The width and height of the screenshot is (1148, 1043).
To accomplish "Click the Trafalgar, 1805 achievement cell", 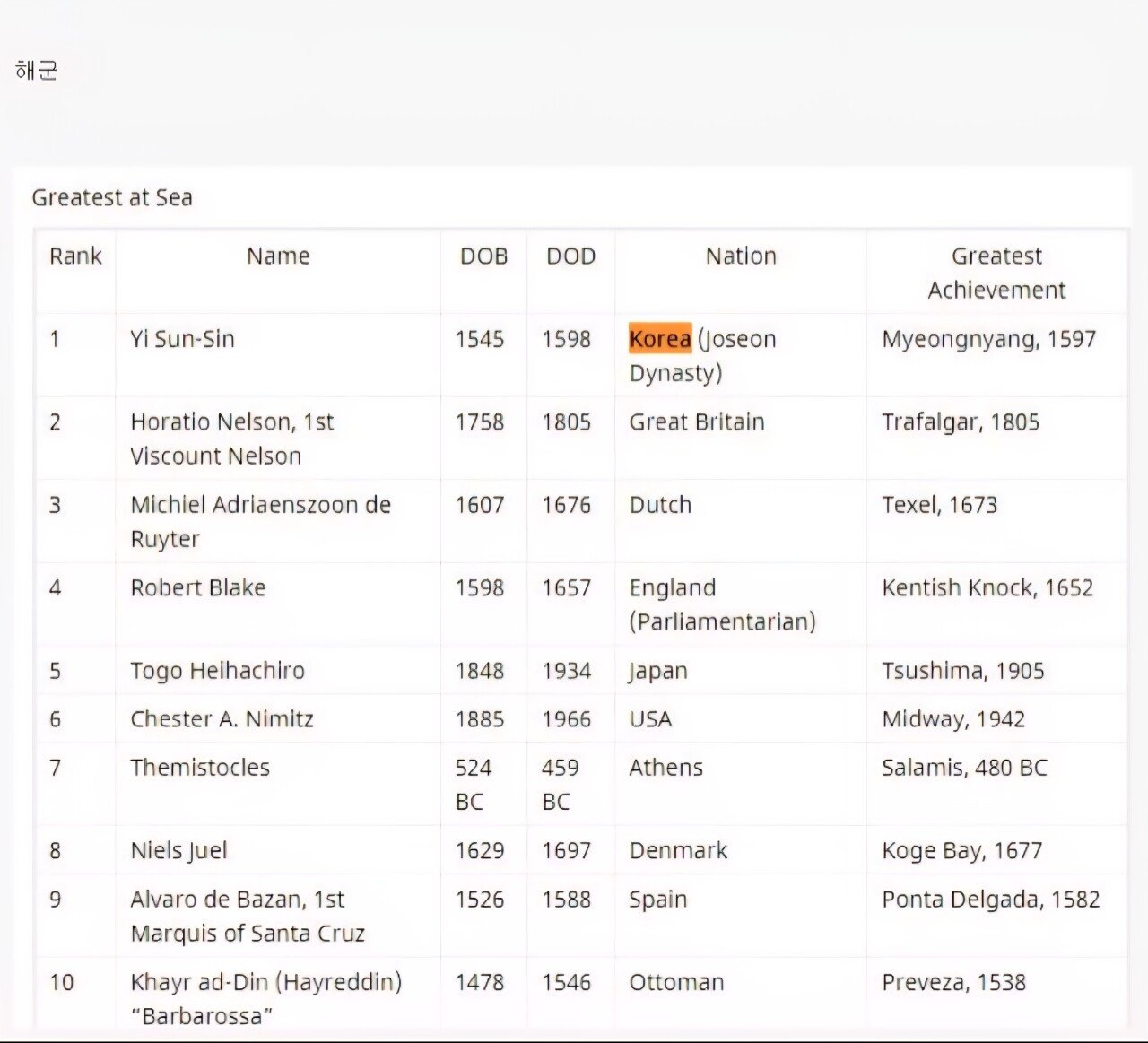I will [x=961, y=422].
